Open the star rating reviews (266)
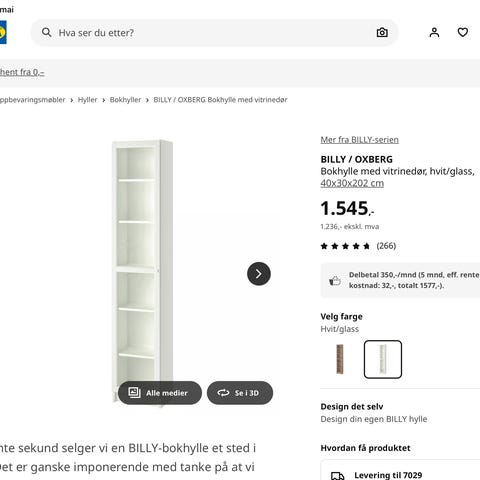The image size is (480, 480). click(358, 246)
